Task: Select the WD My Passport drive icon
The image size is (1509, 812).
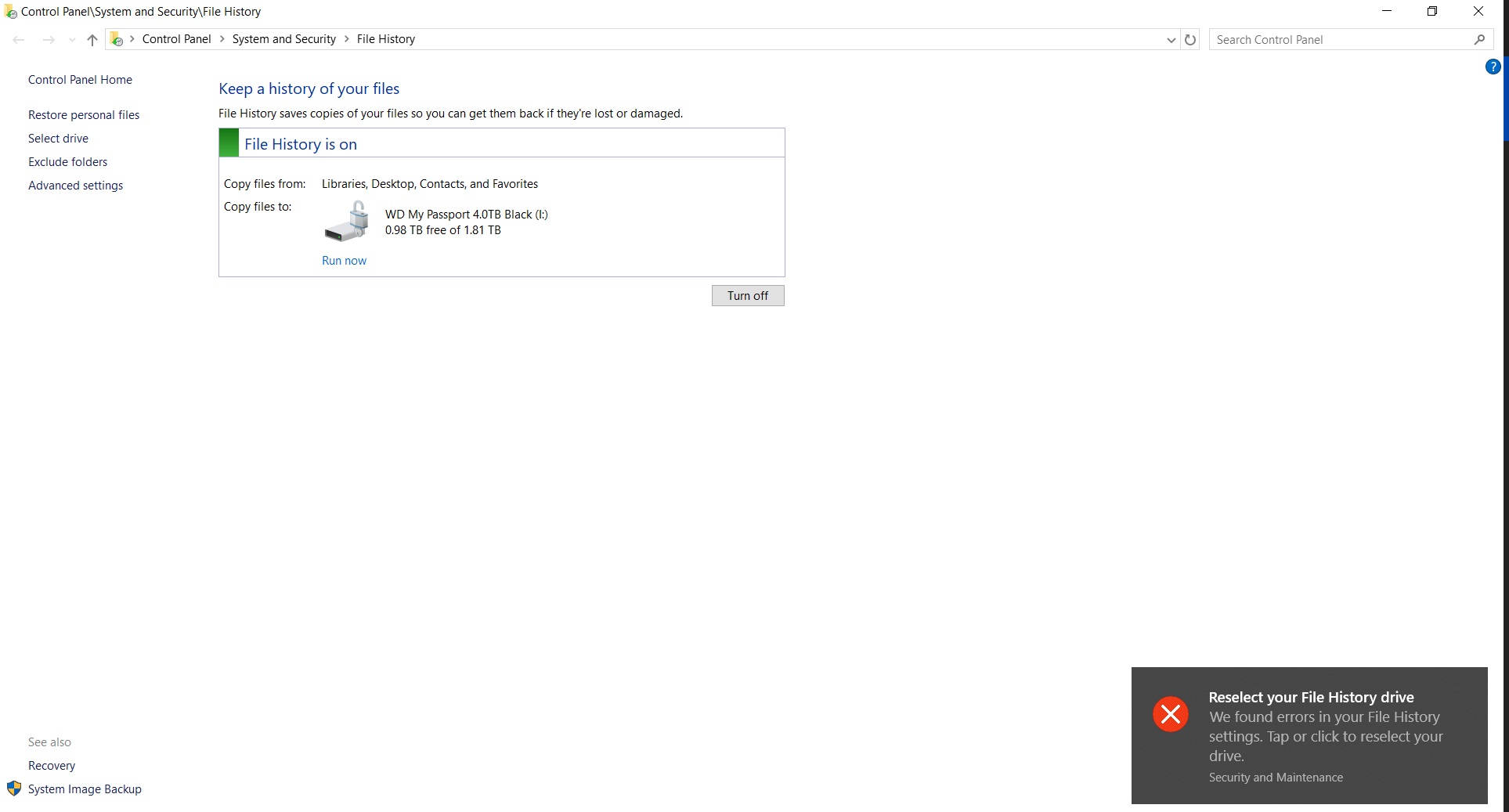Action: 345,221
